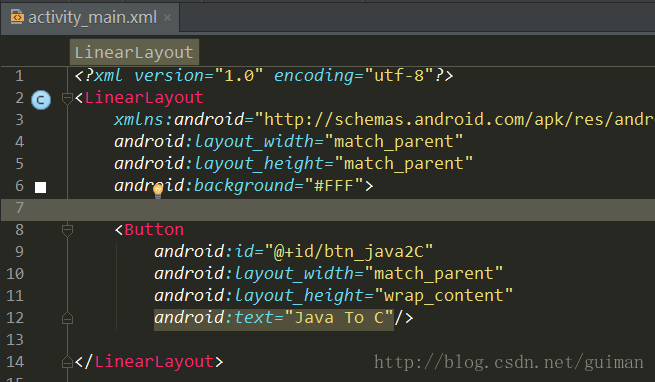Click the opening <LinearLayout tag name
Screen dimensions: 655x382
pyautogui.click(x=144, y=98)
